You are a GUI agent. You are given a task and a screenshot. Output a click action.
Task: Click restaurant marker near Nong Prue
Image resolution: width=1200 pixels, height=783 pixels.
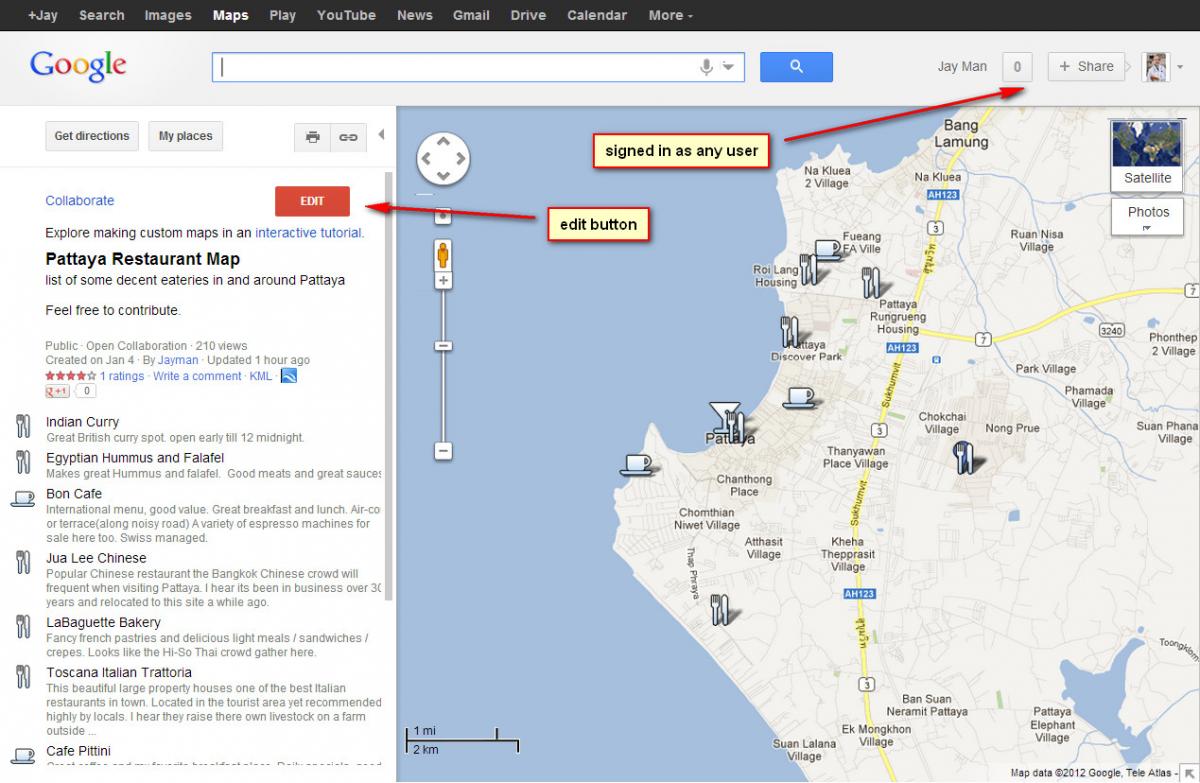(x=963, y=456)
